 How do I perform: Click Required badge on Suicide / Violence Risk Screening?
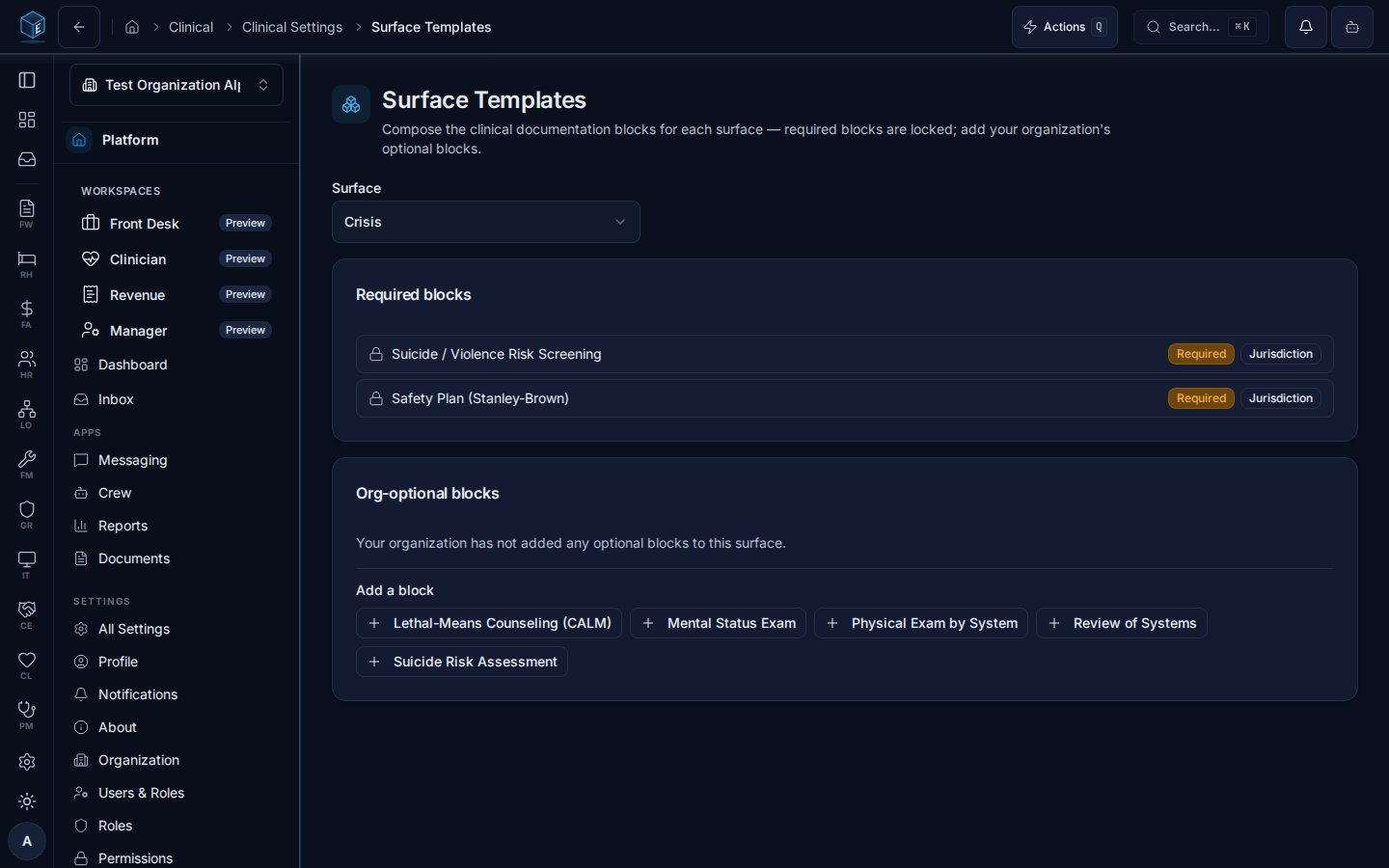[x=1201, y=354]
